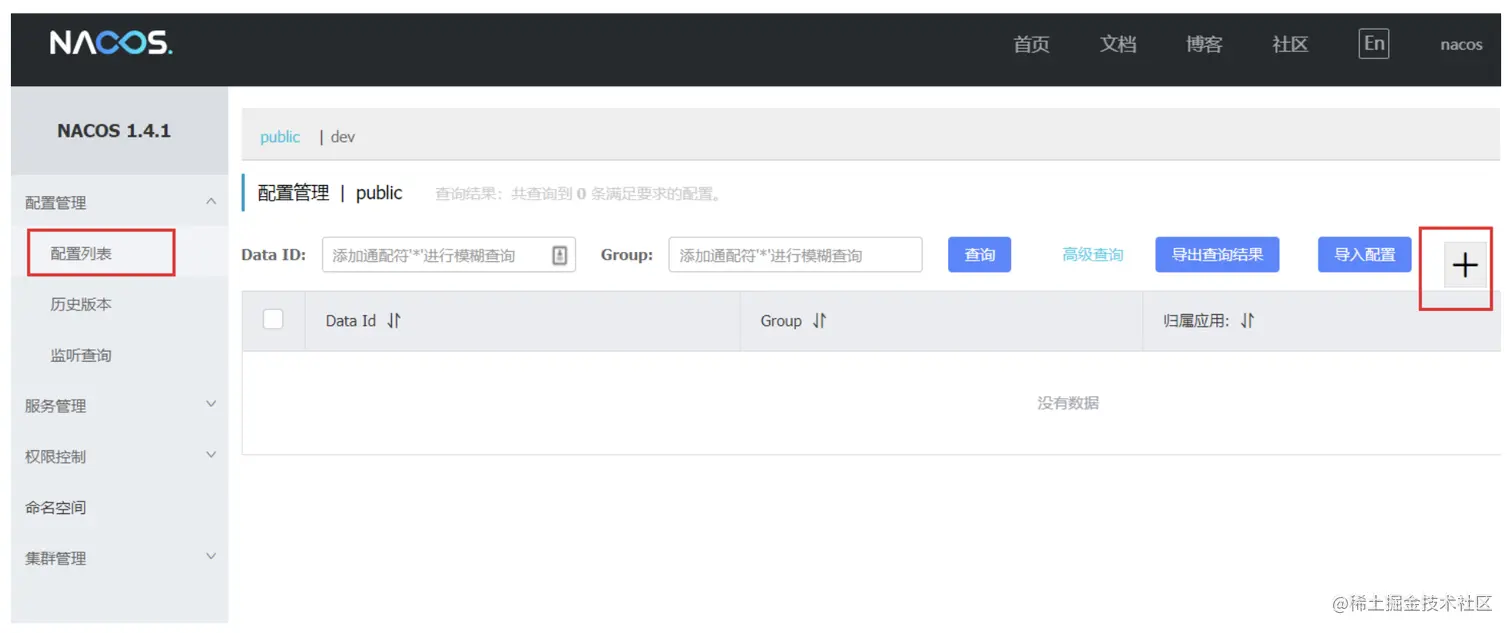This screenshot has height=633, width=1512.
Task: Click the 导入配置 button
Action: click(x=1365, y=255)
